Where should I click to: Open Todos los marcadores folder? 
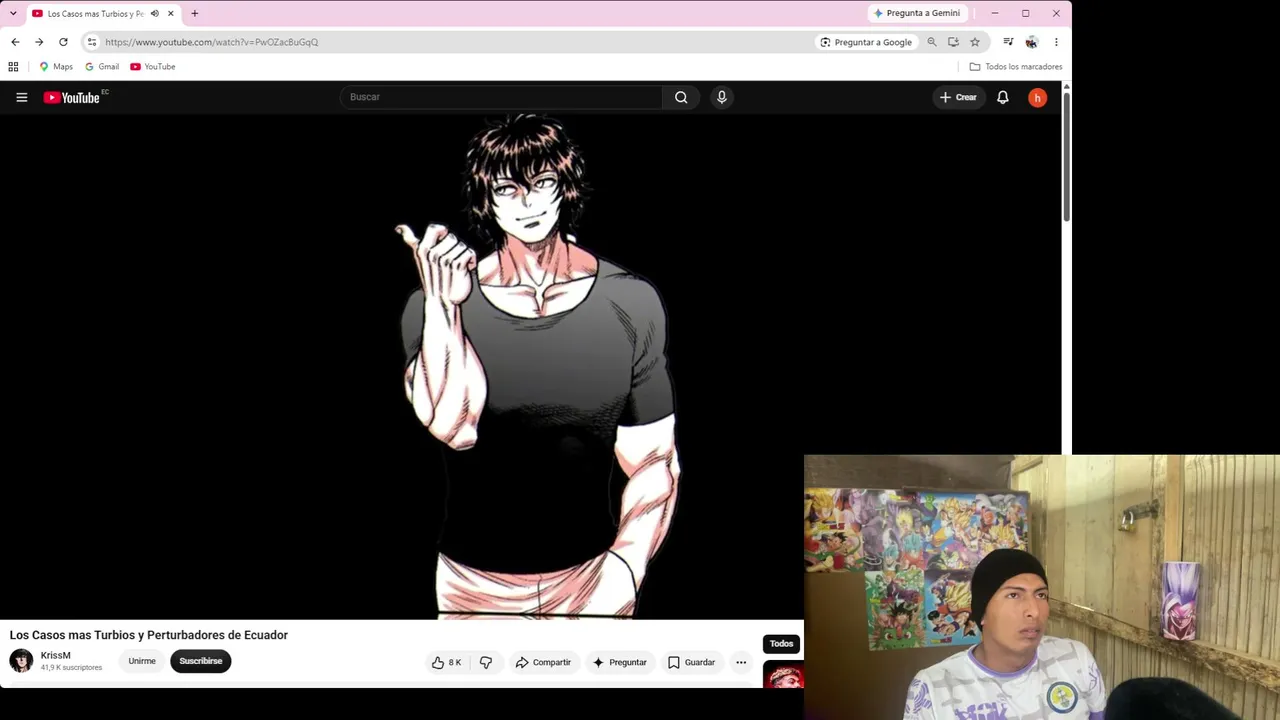click(x=1016, y=67)
